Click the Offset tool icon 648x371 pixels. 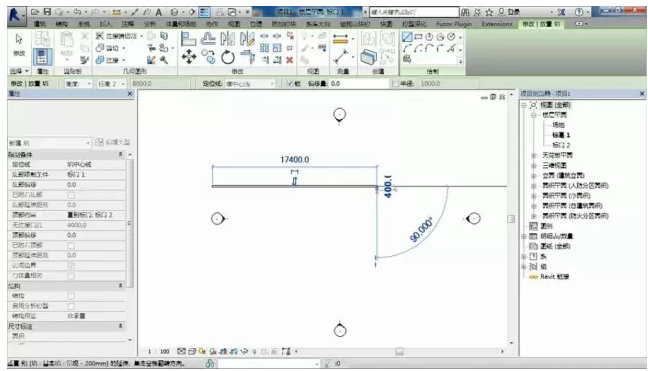coord(208,39)
